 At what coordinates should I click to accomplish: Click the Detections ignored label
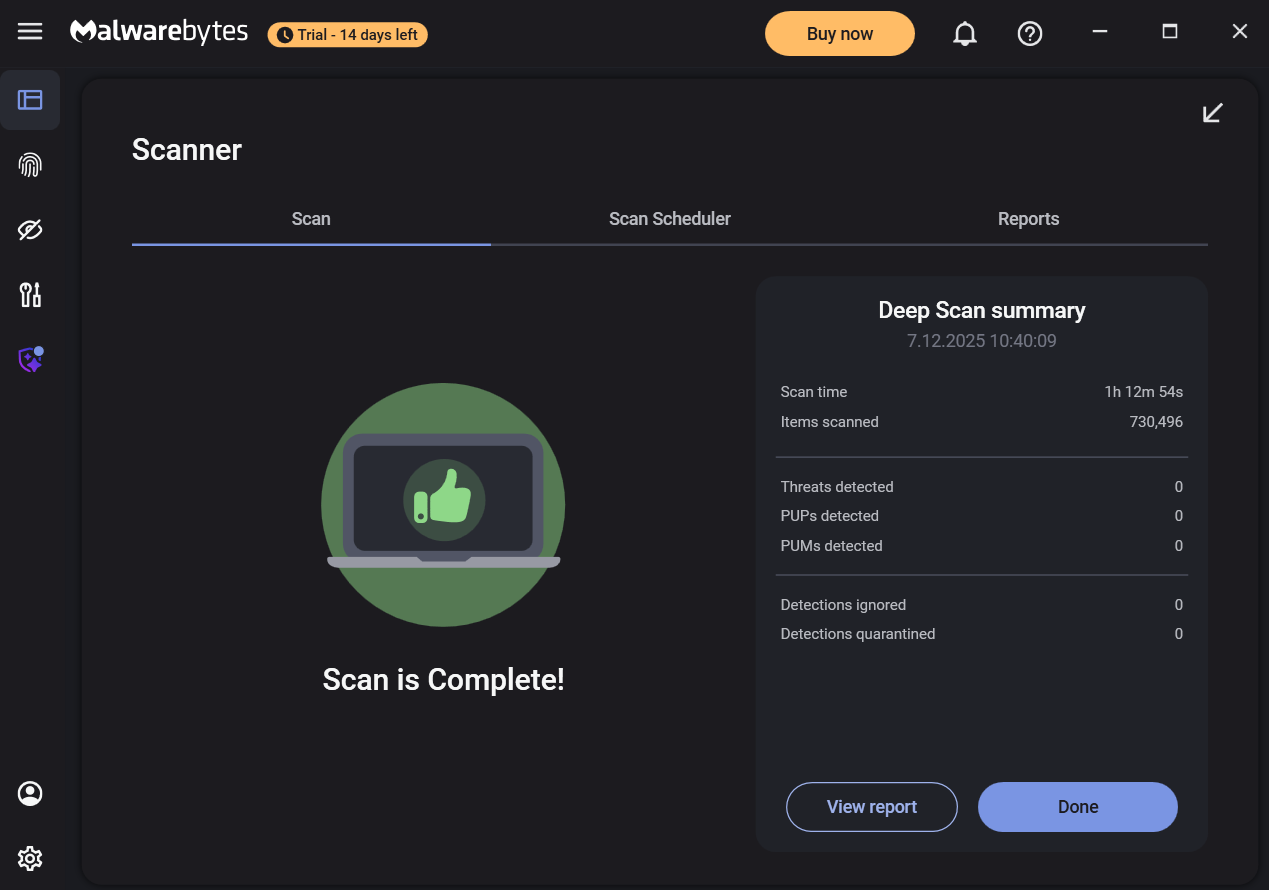[843, 605]
